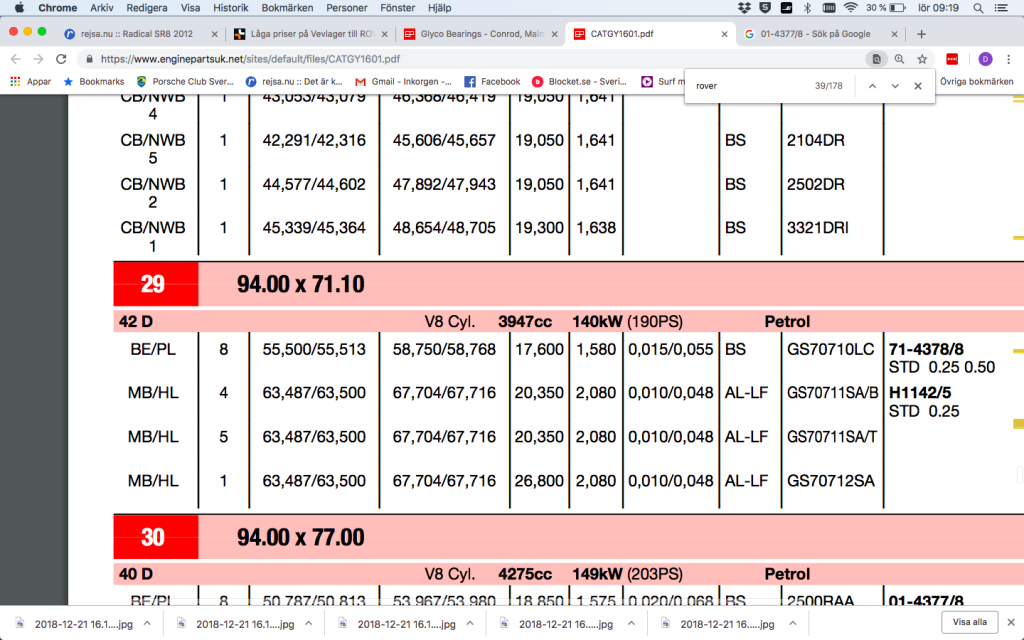This screenshot has width=1024, height=640.
Task: Click the 3947cc engine displacement text
Action: point(524,322)
